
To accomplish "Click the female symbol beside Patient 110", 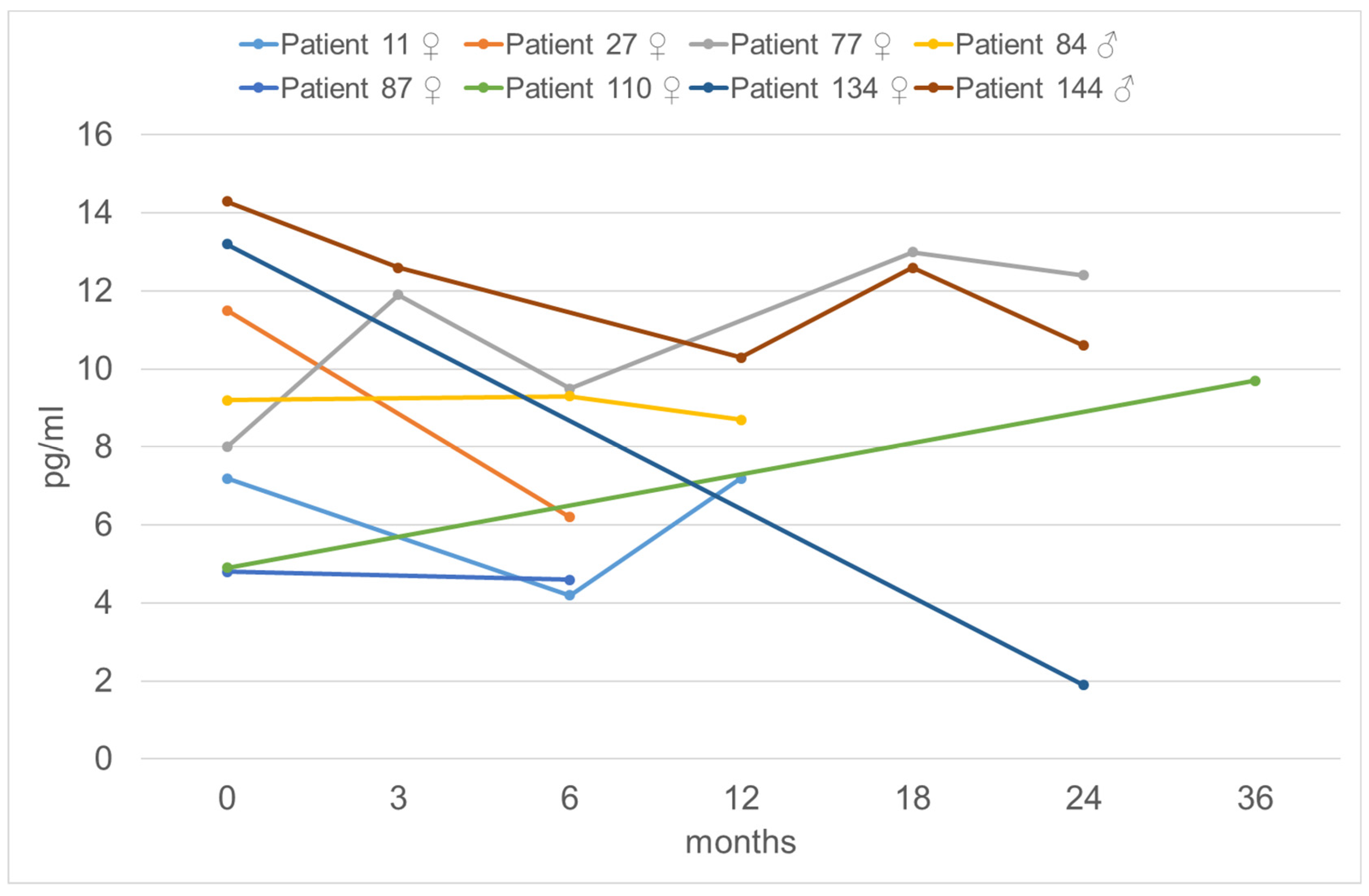I will click(x=671, y=90).
